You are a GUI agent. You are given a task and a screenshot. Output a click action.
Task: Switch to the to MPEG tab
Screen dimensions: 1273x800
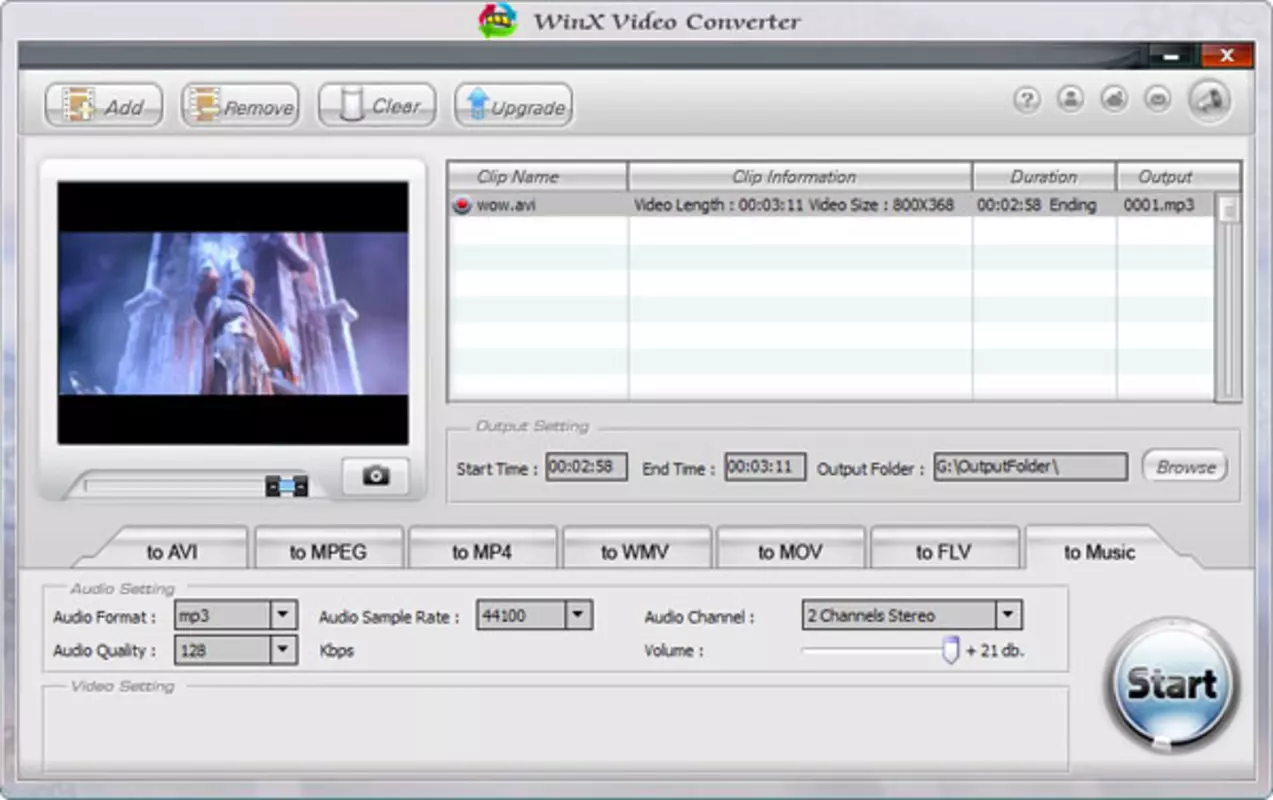pyautogui.click(x=328, y=551)
